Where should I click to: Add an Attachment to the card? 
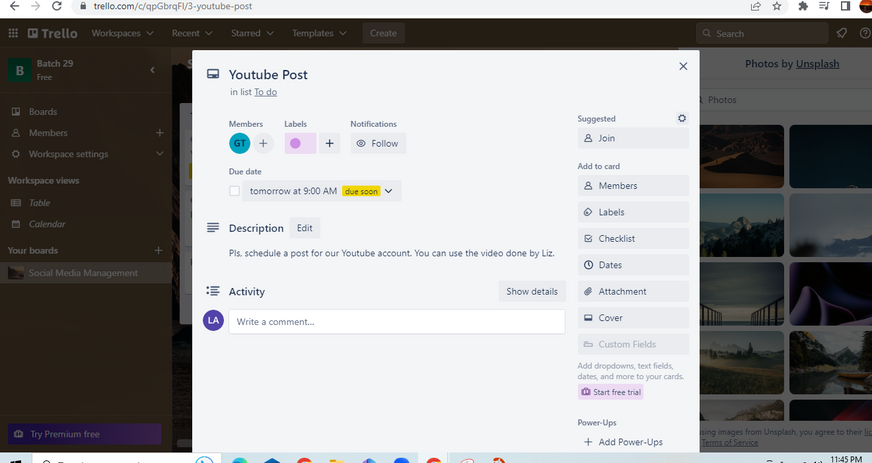[x=633, y=291]
